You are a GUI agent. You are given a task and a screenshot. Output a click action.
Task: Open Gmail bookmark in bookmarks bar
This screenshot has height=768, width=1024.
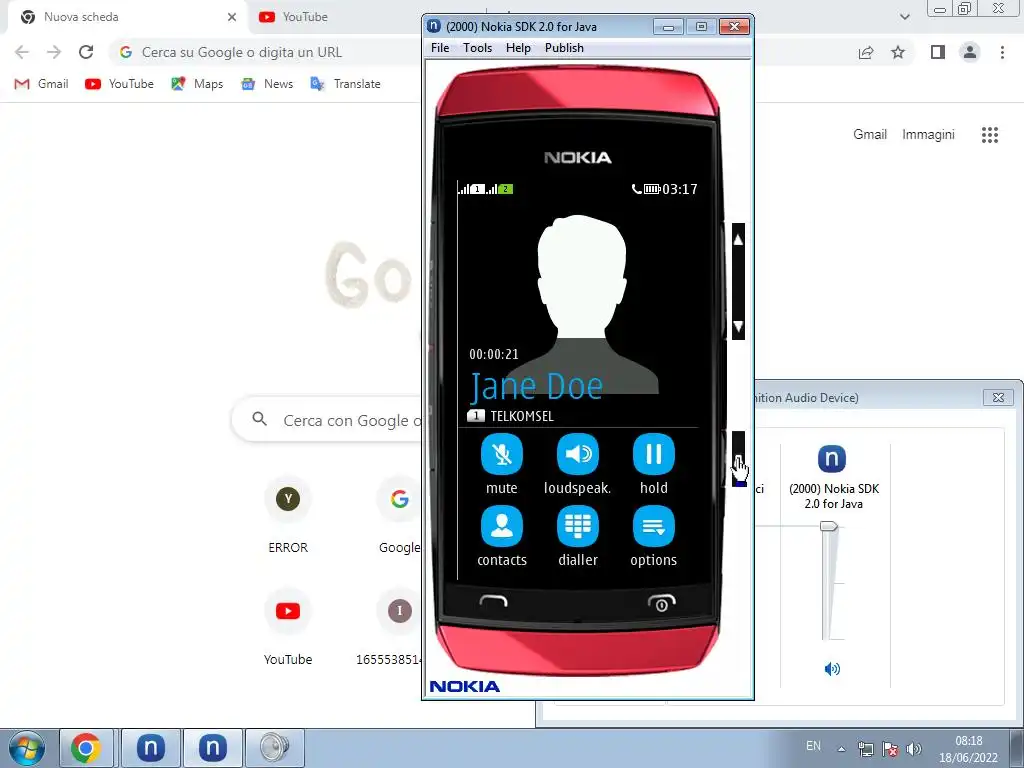click(x=41, y=84)
